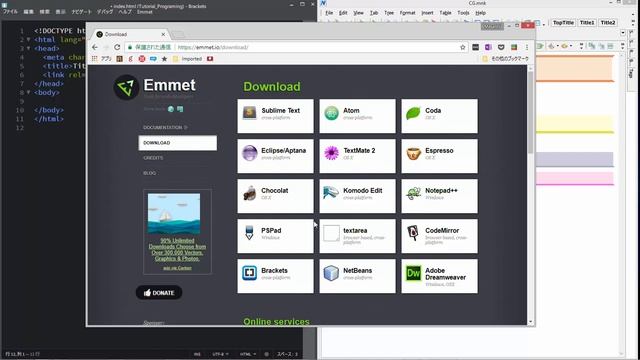The width and height of the screenshot is (640, 360).
Task: Open the Table menu in CG.mmk window
Action: (x=445, y=13)
